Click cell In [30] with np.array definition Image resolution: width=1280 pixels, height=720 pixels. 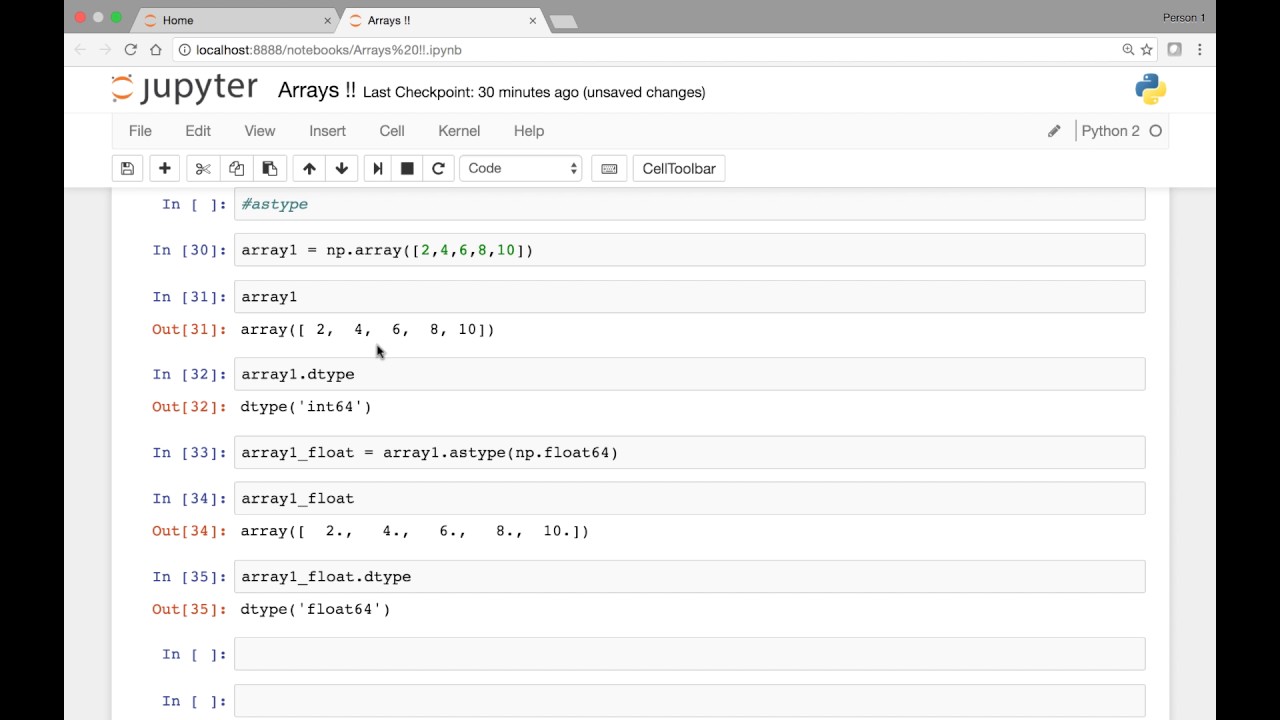click(x=689, y=250)
